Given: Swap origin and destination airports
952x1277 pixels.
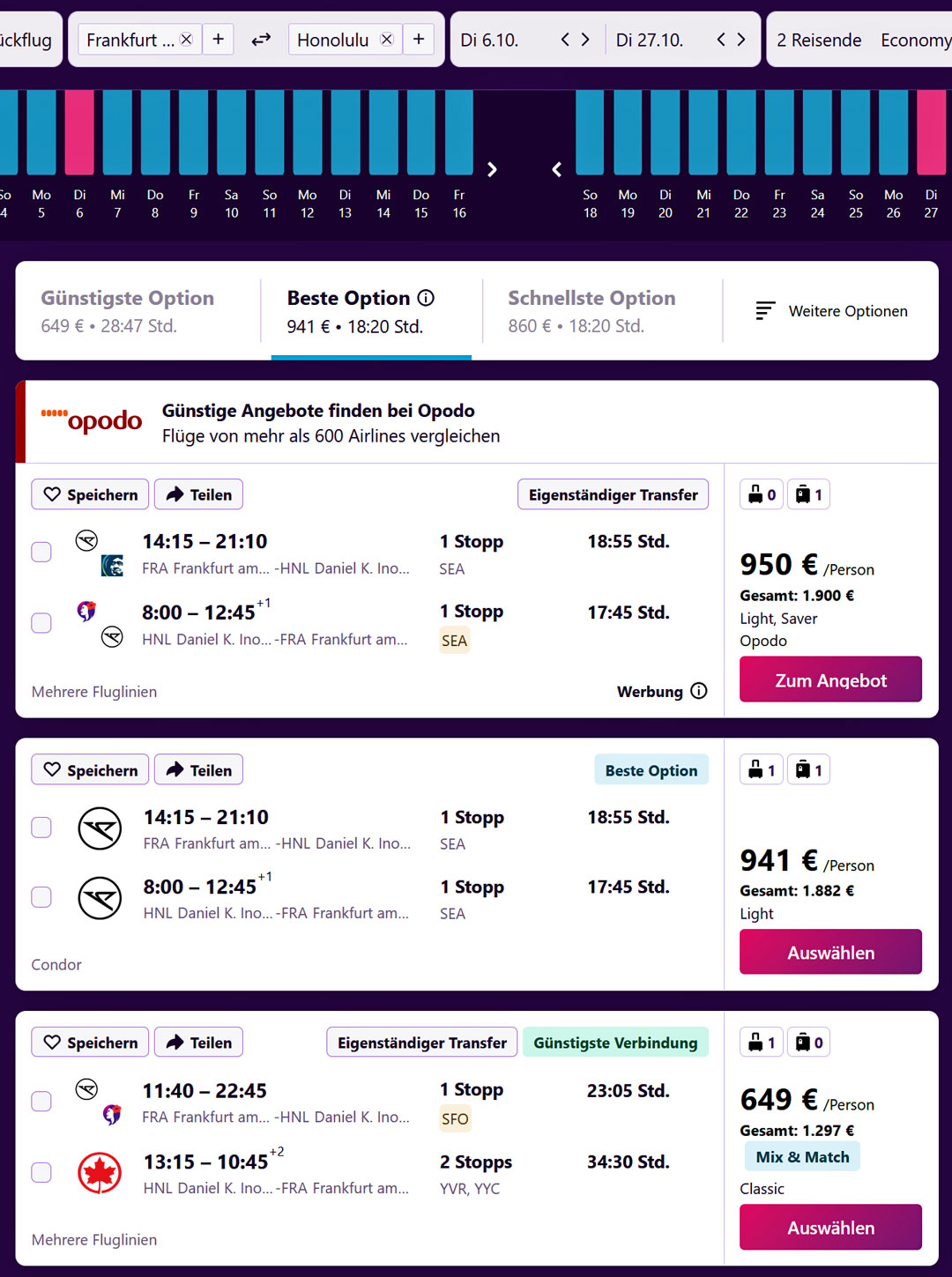Looking at the screenshot, I should click(261, 40).
